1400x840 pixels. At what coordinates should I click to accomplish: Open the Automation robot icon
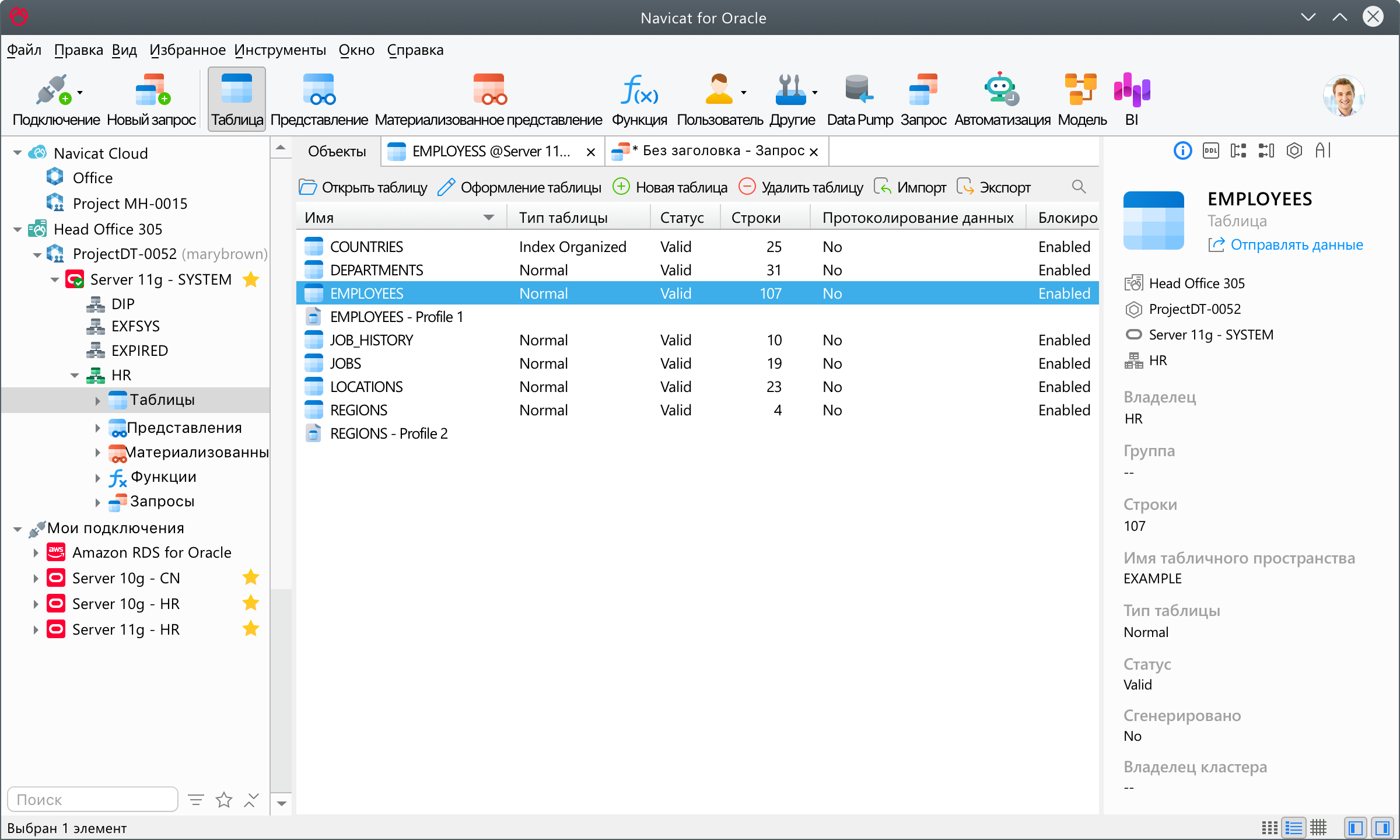1002,100
